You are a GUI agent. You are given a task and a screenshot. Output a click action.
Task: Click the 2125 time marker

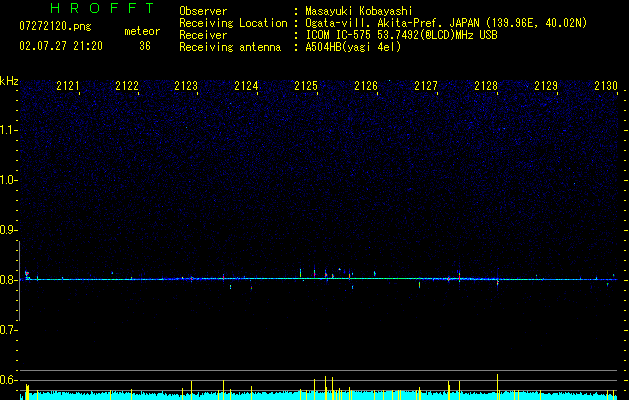click(x=306, y=86)
